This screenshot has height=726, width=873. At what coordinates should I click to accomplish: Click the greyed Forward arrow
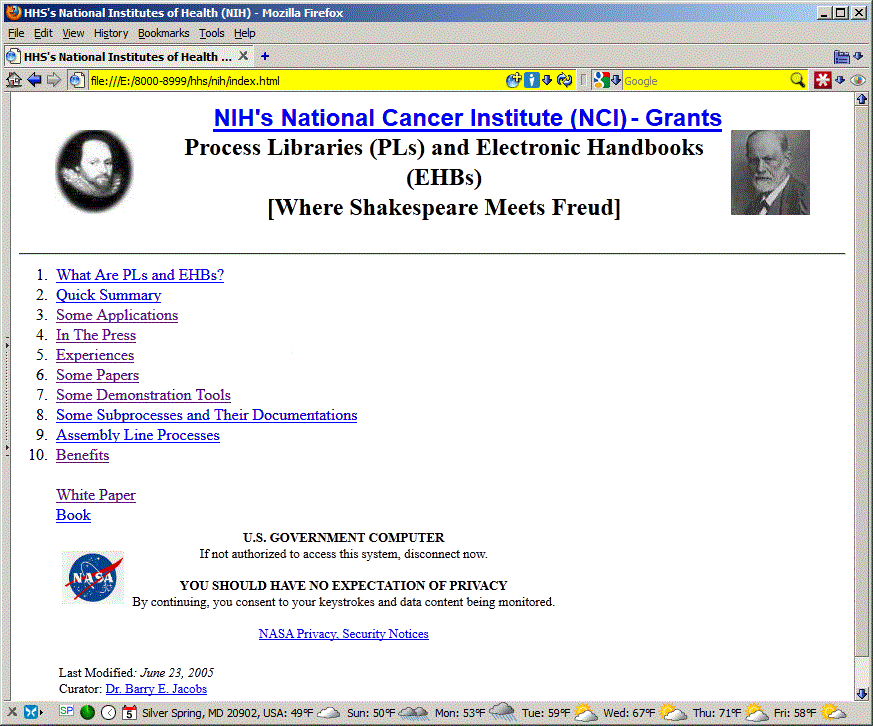(x=54, y=80)
